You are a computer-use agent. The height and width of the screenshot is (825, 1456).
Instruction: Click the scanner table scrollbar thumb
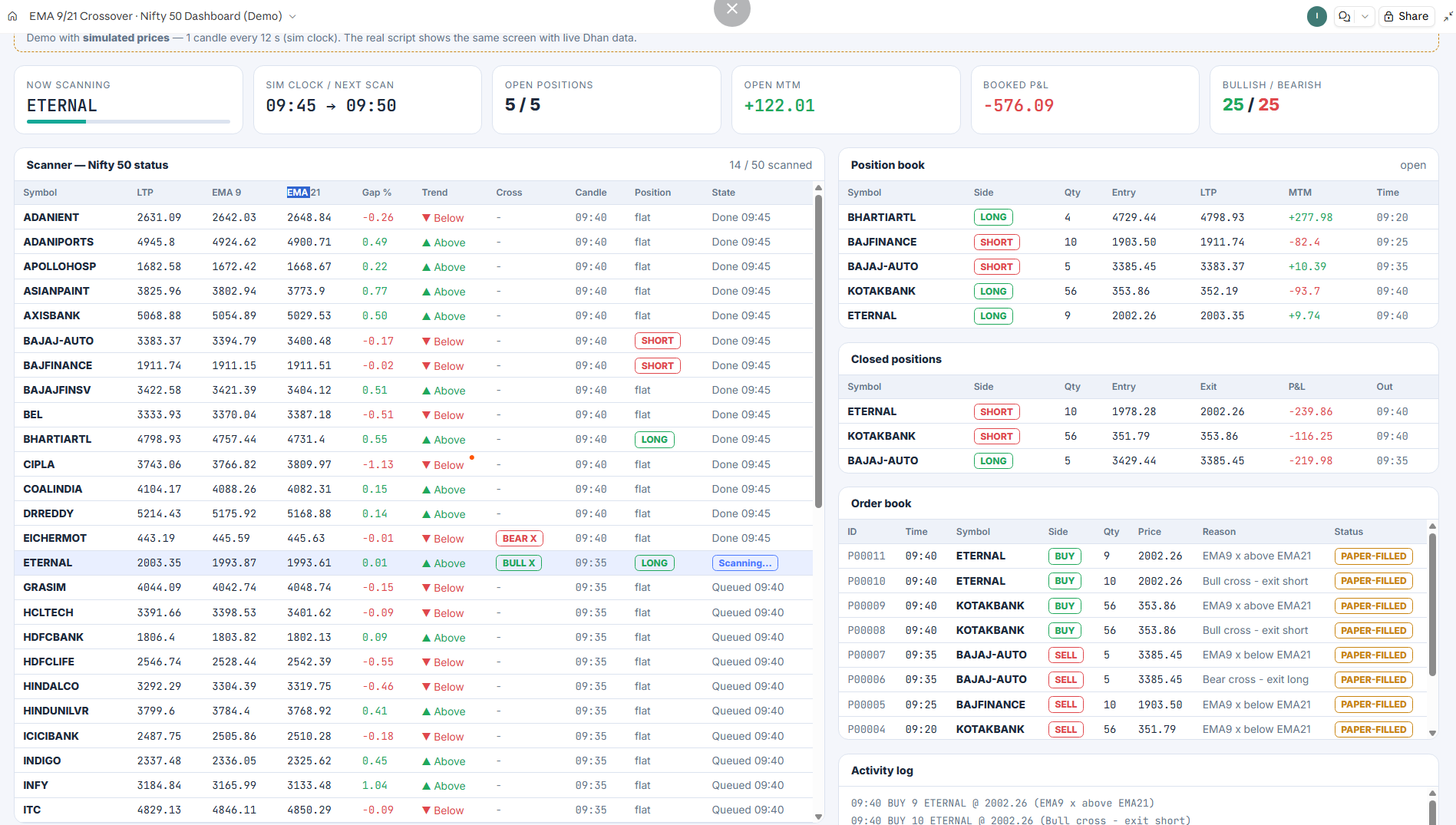[x=818, y=351]
